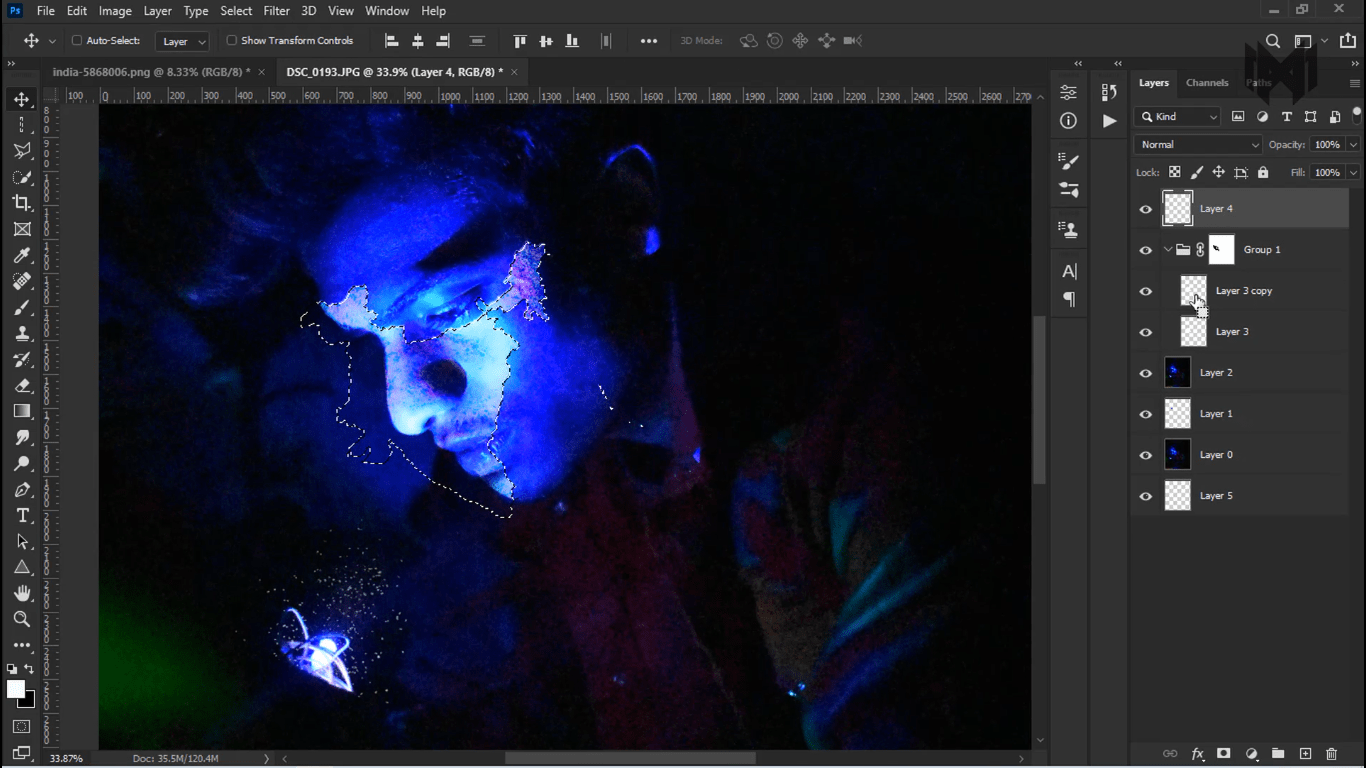The image size is (1366, 768).
Task: Switch to the Channels tab
Action: [1207, 83]
